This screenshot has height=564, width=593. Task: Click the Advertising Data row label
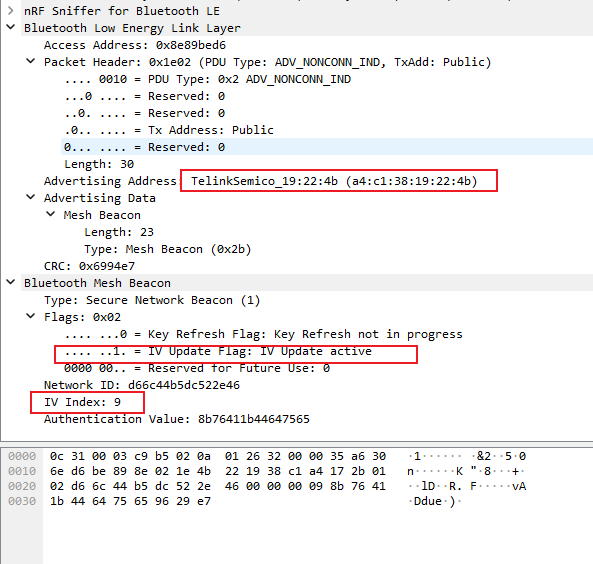click(x=99, y=198)
